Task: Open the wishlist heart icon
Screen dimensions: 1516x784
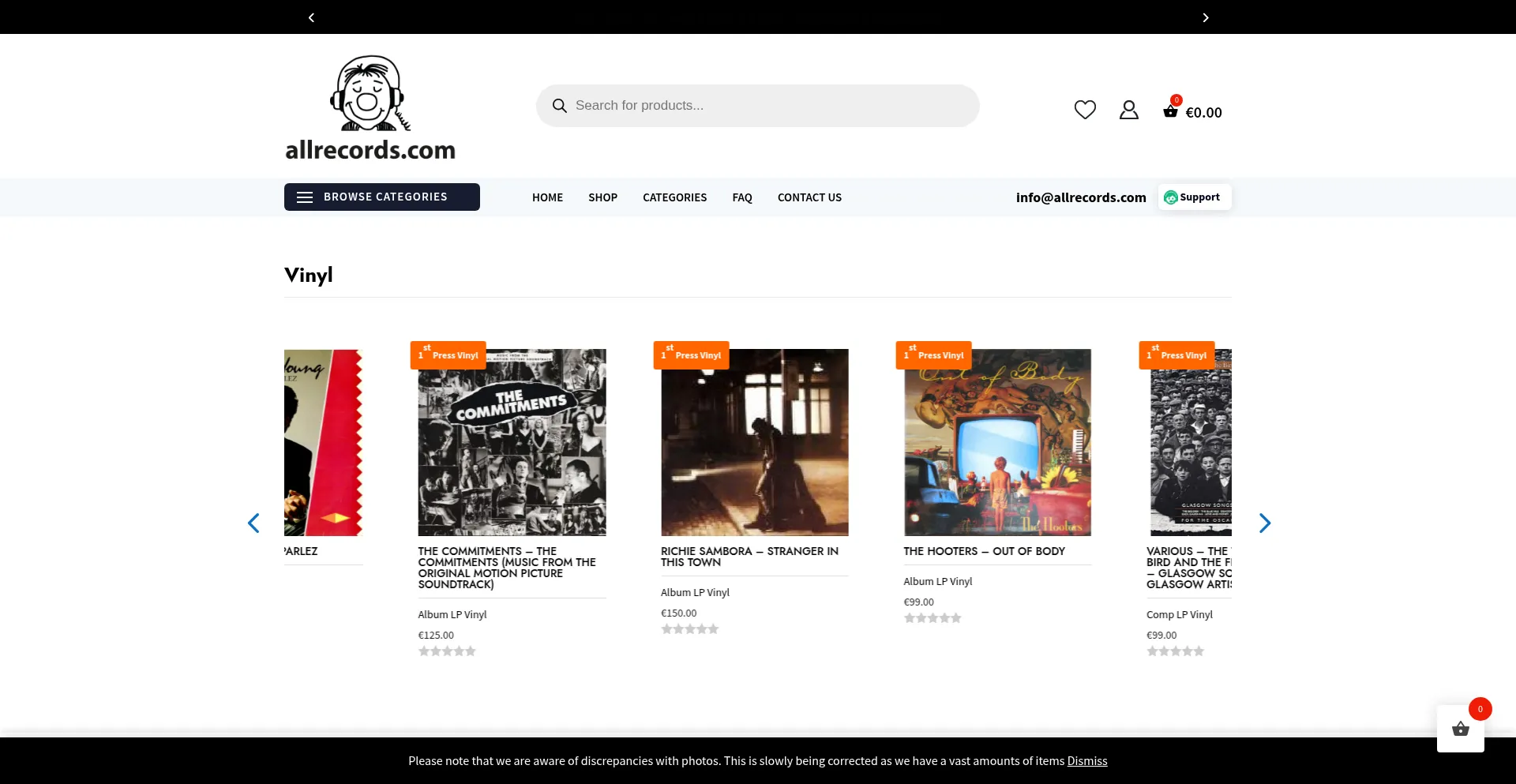Action: tap(1085, 110)
